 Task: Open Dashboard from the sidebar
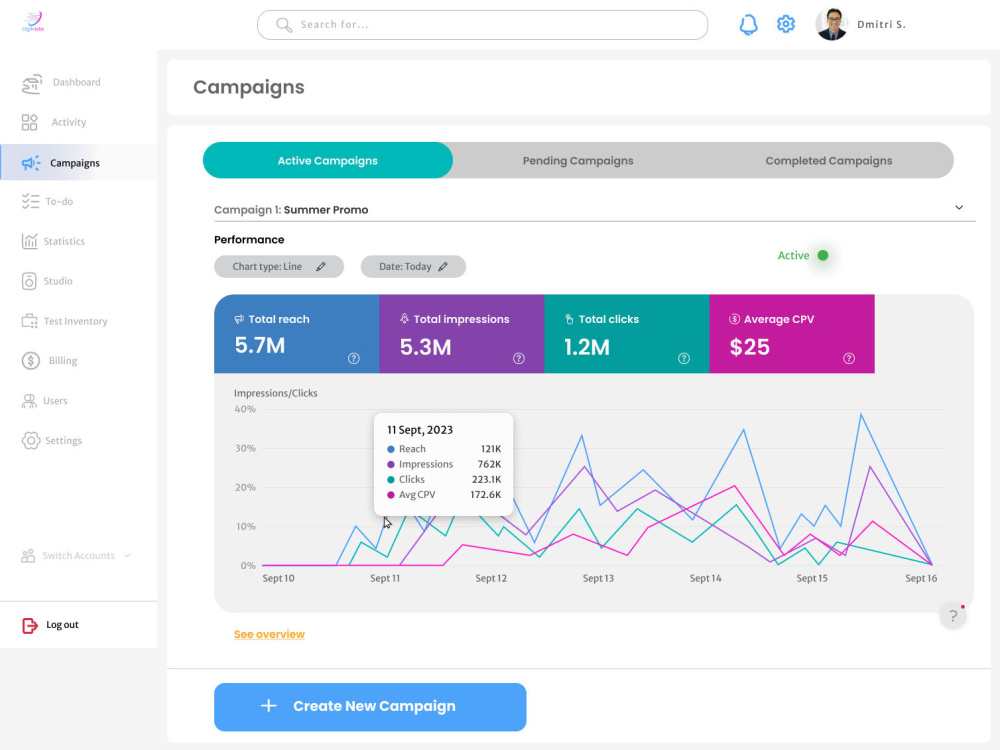pos(61,82)
